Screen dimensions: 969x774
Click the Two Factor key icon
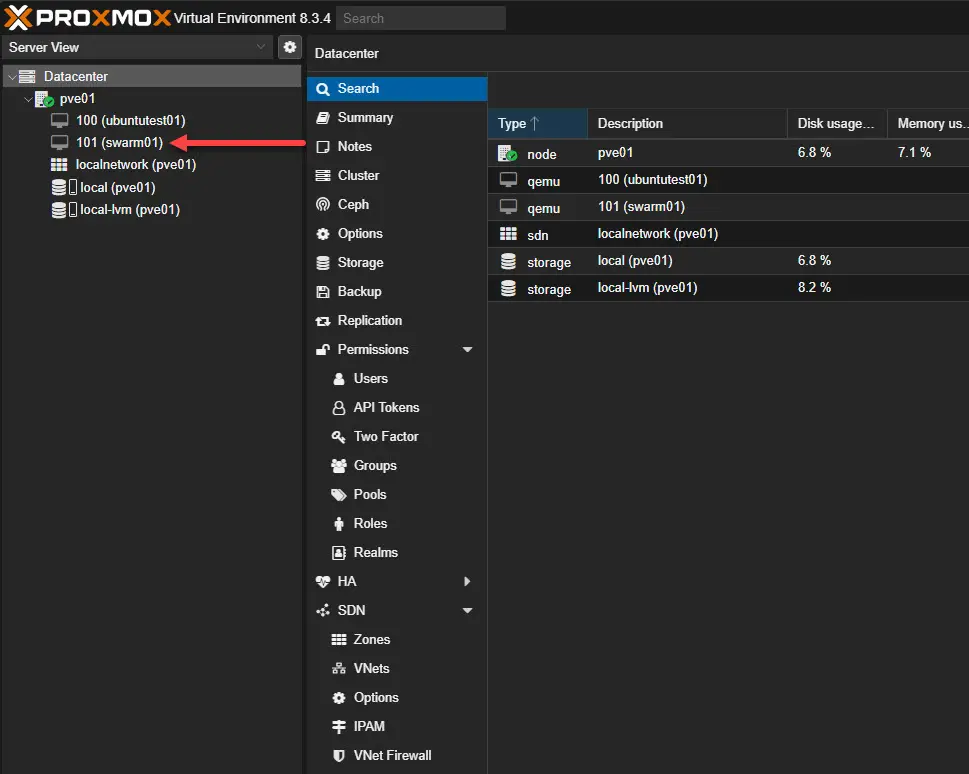tap(339, 437)
